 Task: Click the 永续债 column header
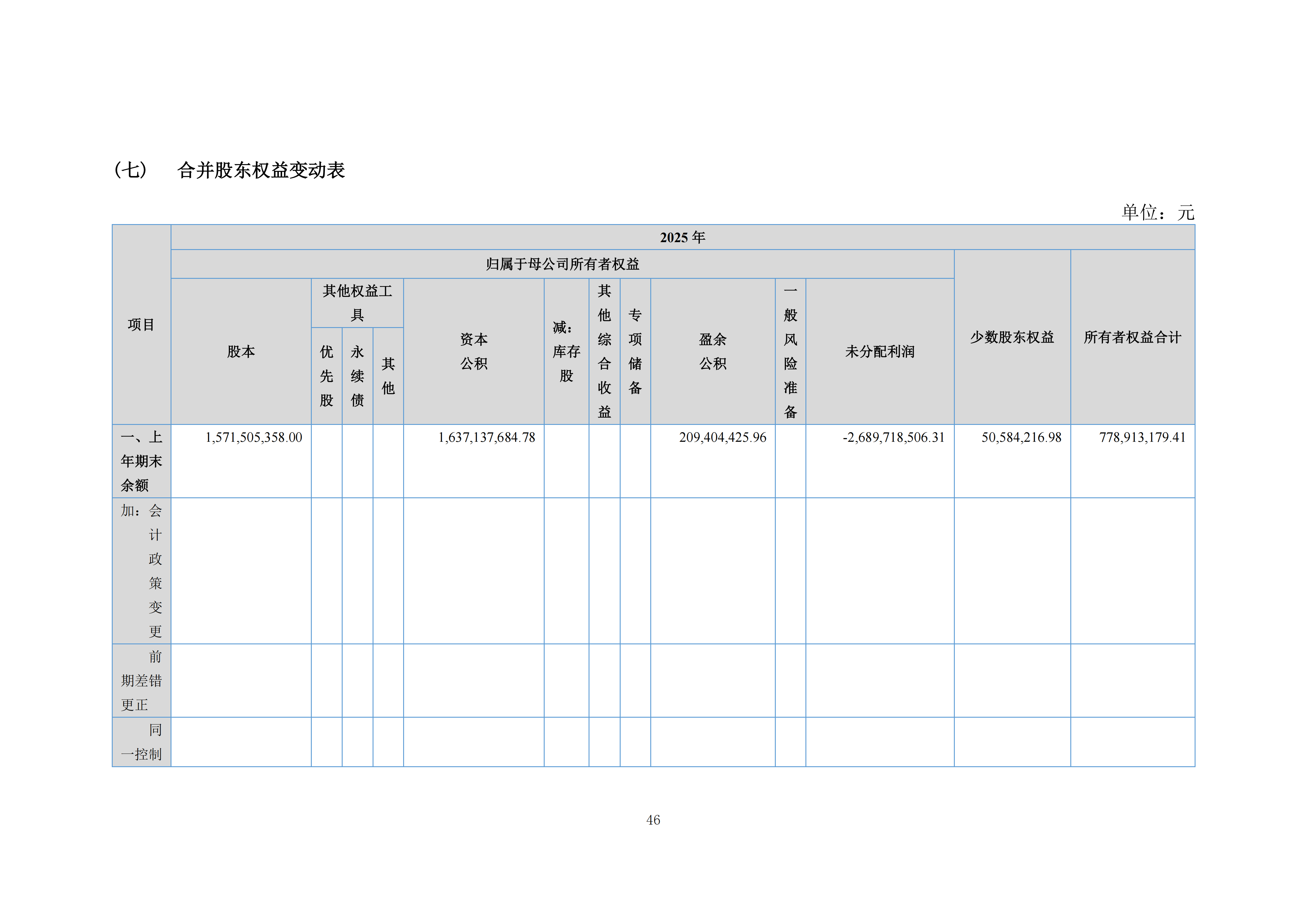(357, 376)
